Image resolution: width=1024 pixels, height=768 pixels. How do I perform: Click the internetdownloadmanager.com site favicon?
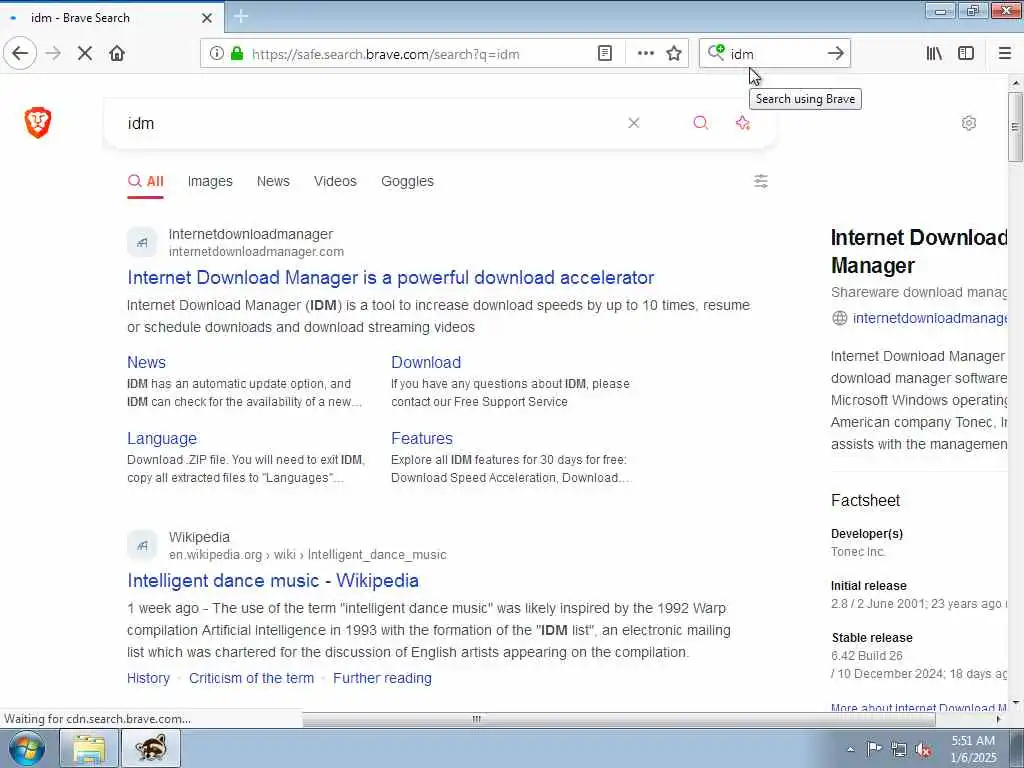[x=142, y=243]
